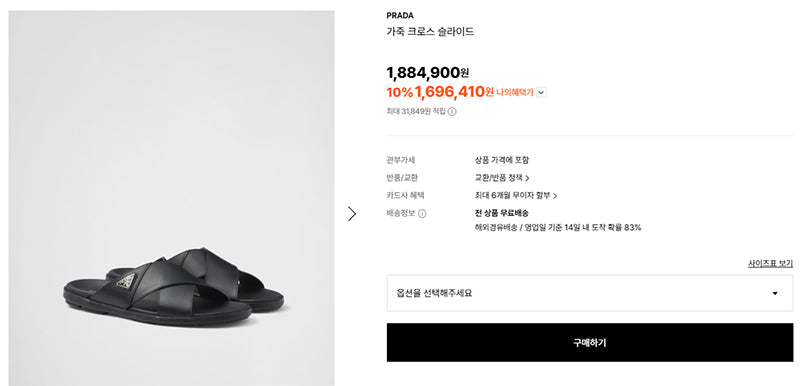This screenshot has width=800, height=386.
Task: Click the 최대 31,849원 적립 text
Action: click(x=416, y=112)
